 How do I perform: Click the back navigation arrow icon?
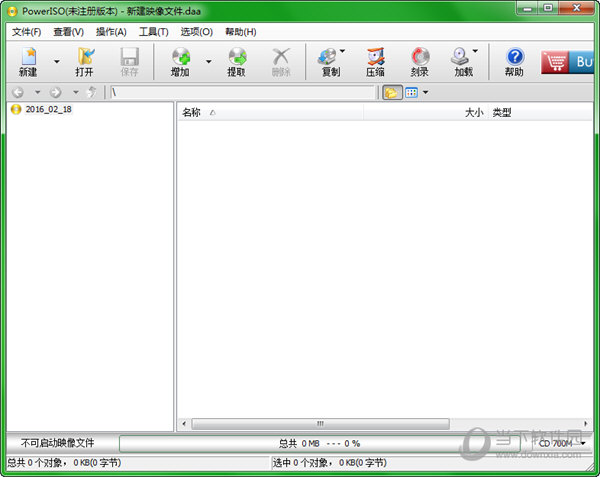click(18, 92)
